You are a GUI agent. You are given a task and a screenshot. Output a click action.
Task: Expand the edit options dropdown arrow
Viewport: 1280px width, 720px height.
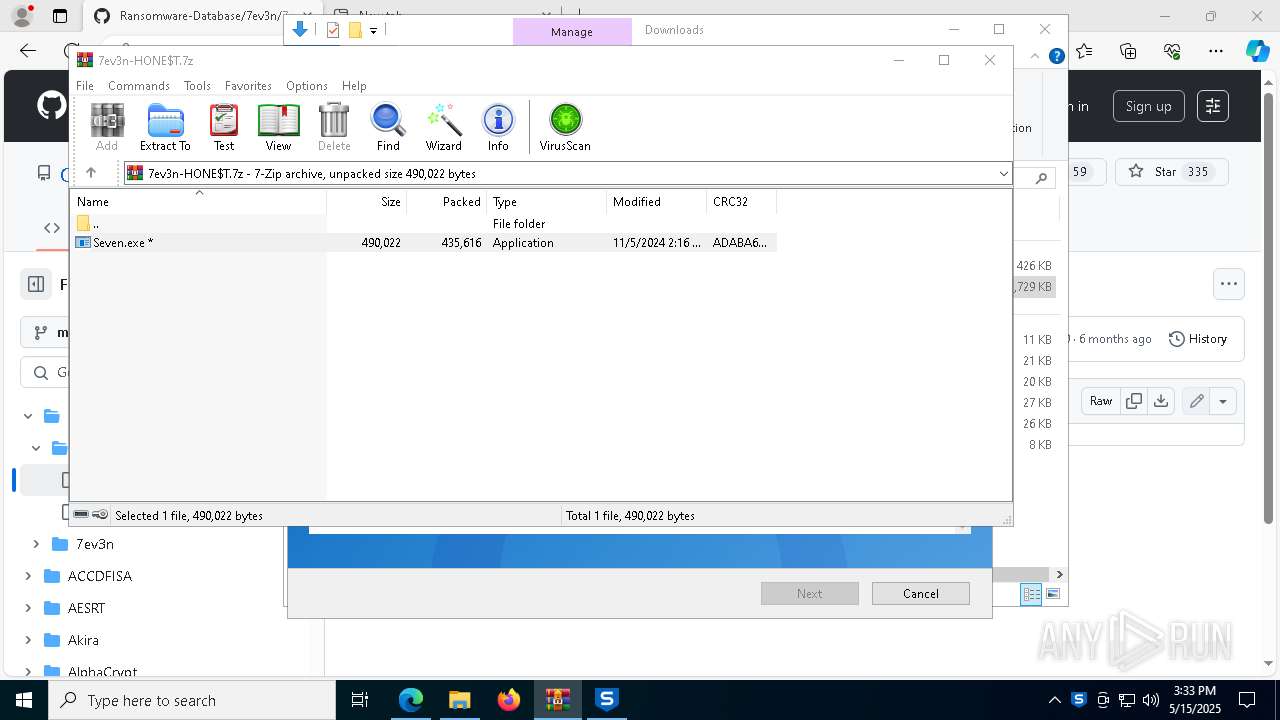pos(1223,402)
